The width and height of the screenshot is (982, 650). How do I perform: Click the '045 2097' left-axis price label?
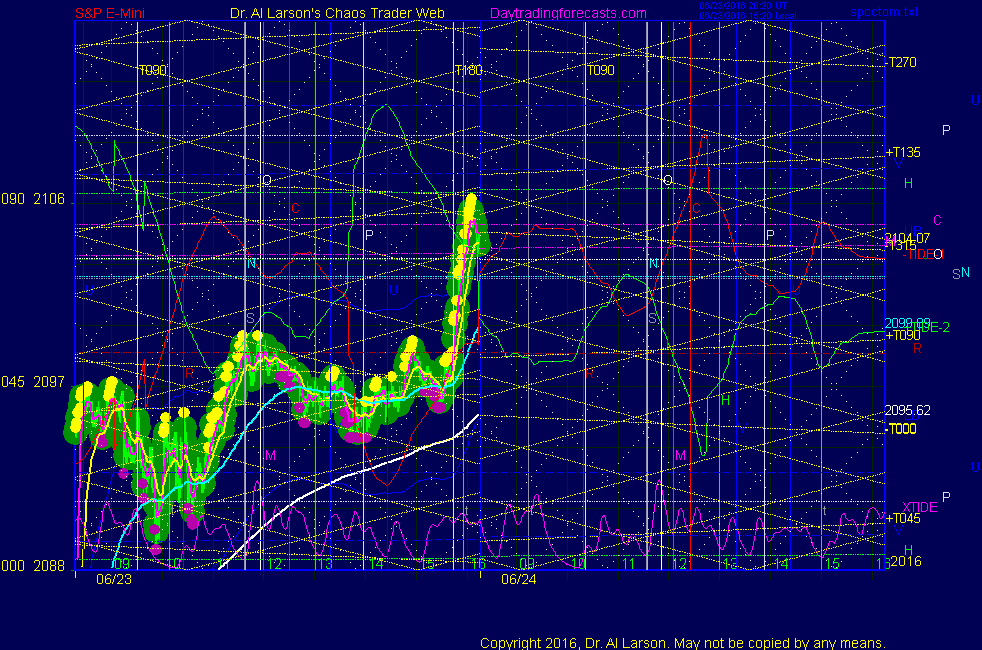pos(33,381)
